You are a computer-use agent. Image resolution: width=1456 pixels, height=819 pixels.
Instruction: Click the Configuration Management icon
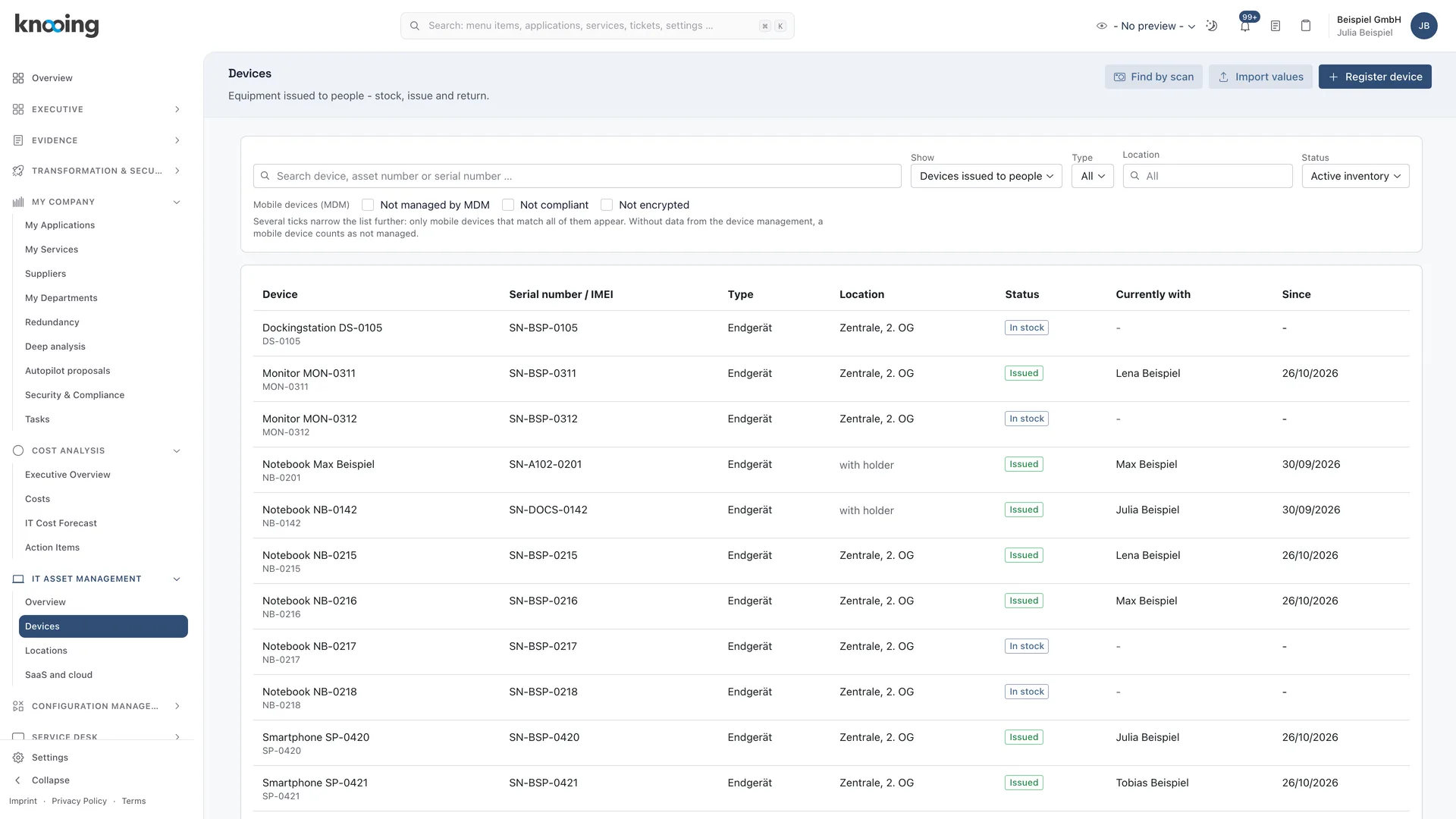(18, 706)
